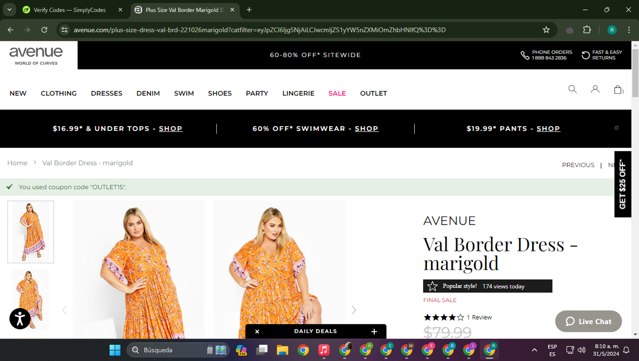Open the SHOES menu
This screenshot has height=361, width=639.
[220, 93]
